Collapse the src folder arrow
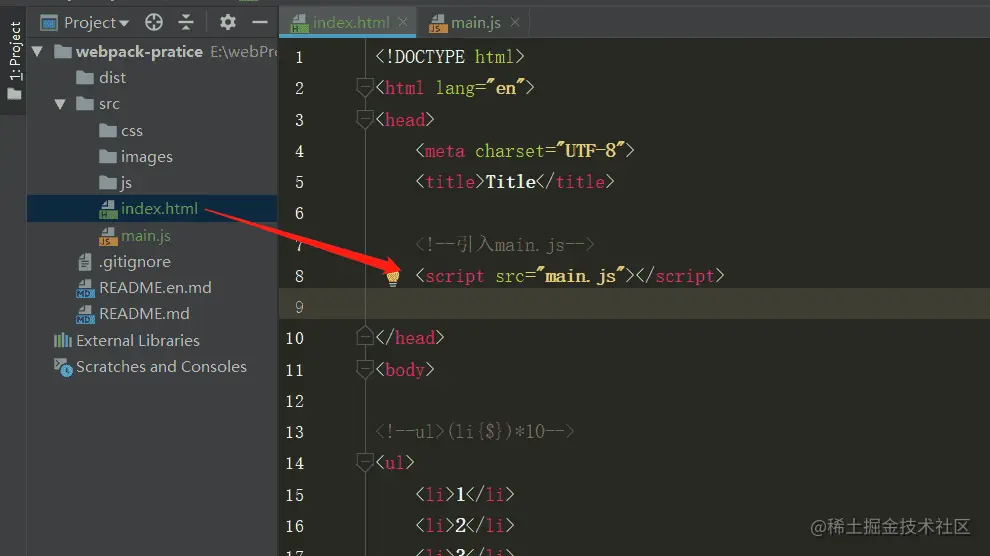This screenshot has height=556, width=990. pyautogui.click(x=60, y=104)
